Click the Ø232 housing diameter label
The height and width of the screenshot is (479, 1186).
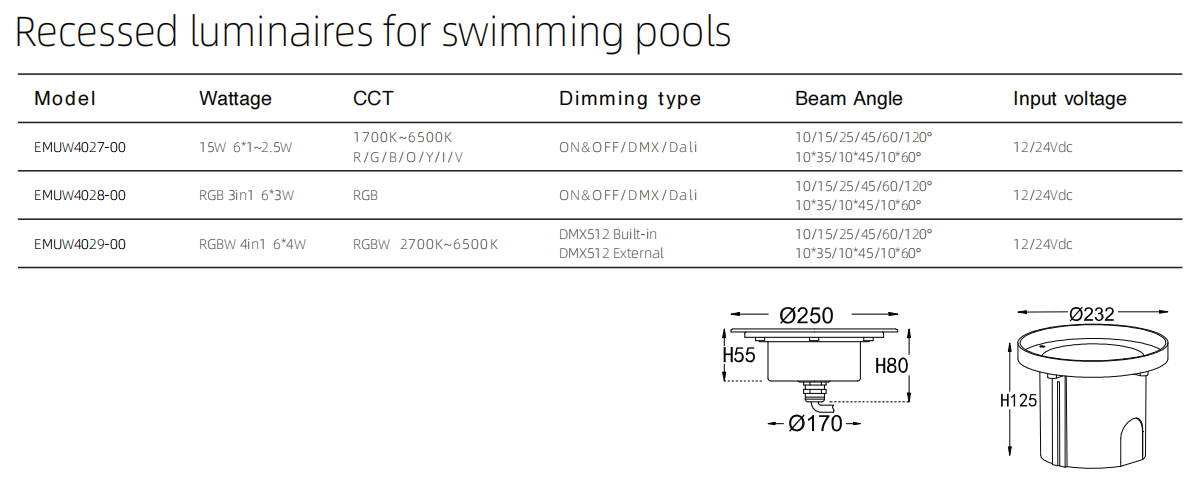pos(1091,313)
